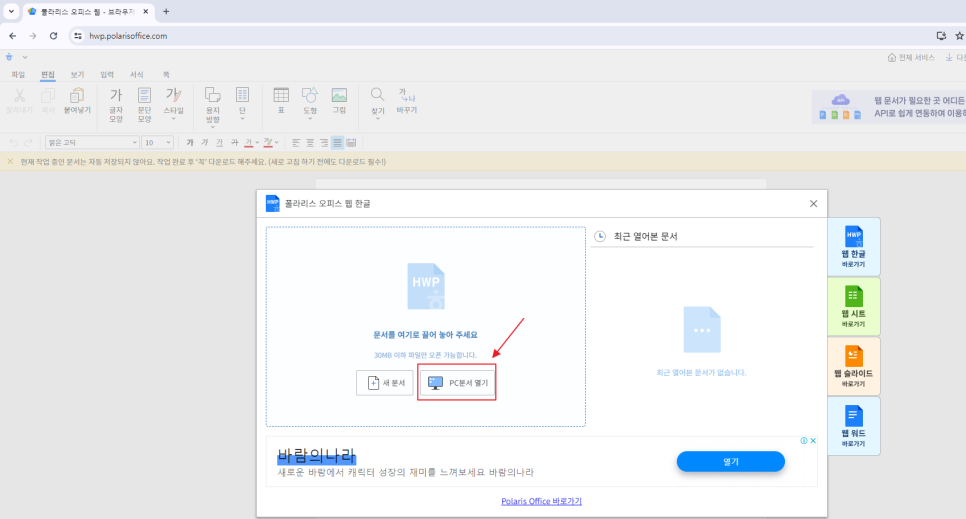Viewport: 966px width, 519px height.
Task: Click the Polaris logo icon top-left
Action: click(9, 57)
